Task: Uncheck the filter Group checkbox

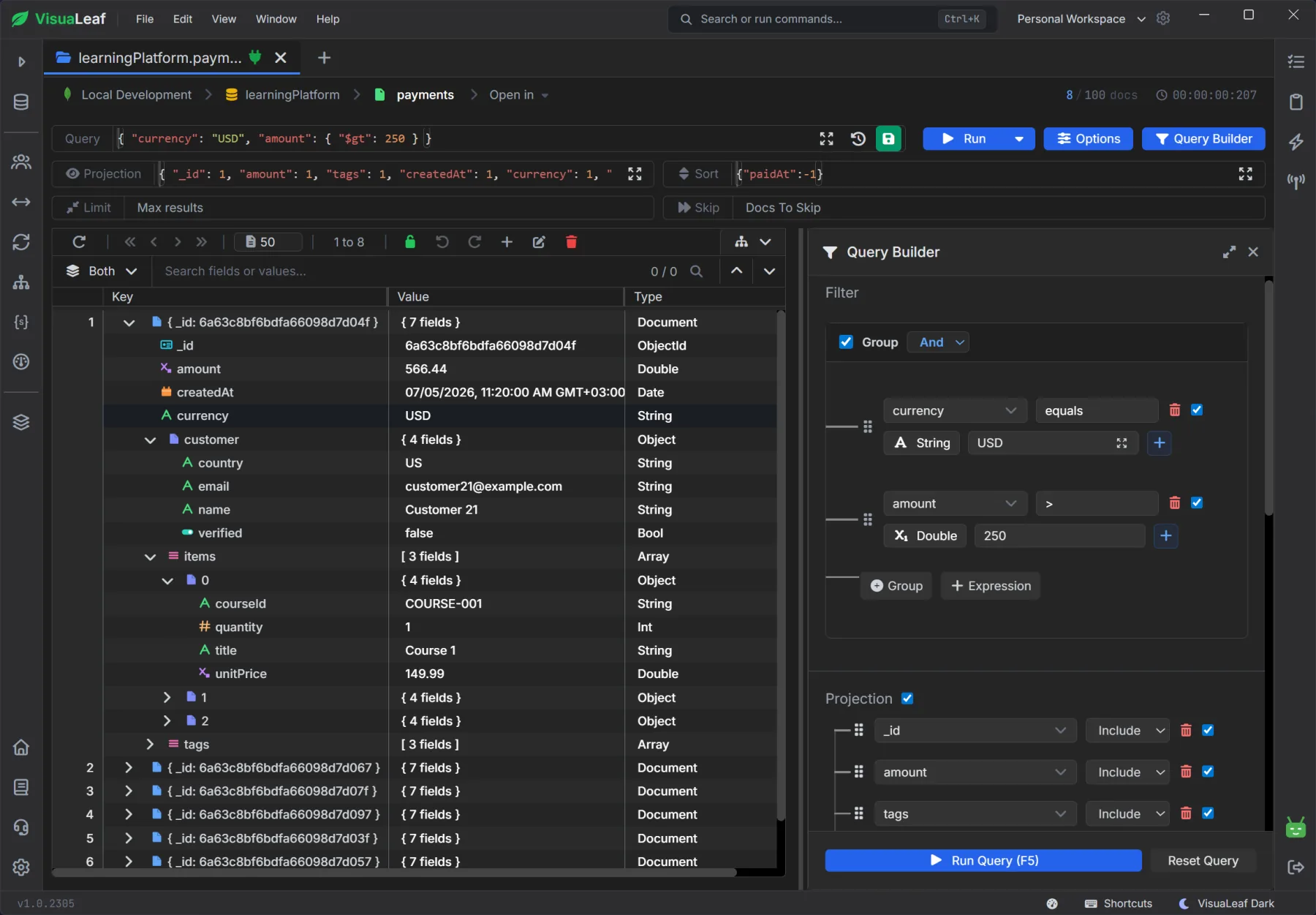Action: coord(846,342)
